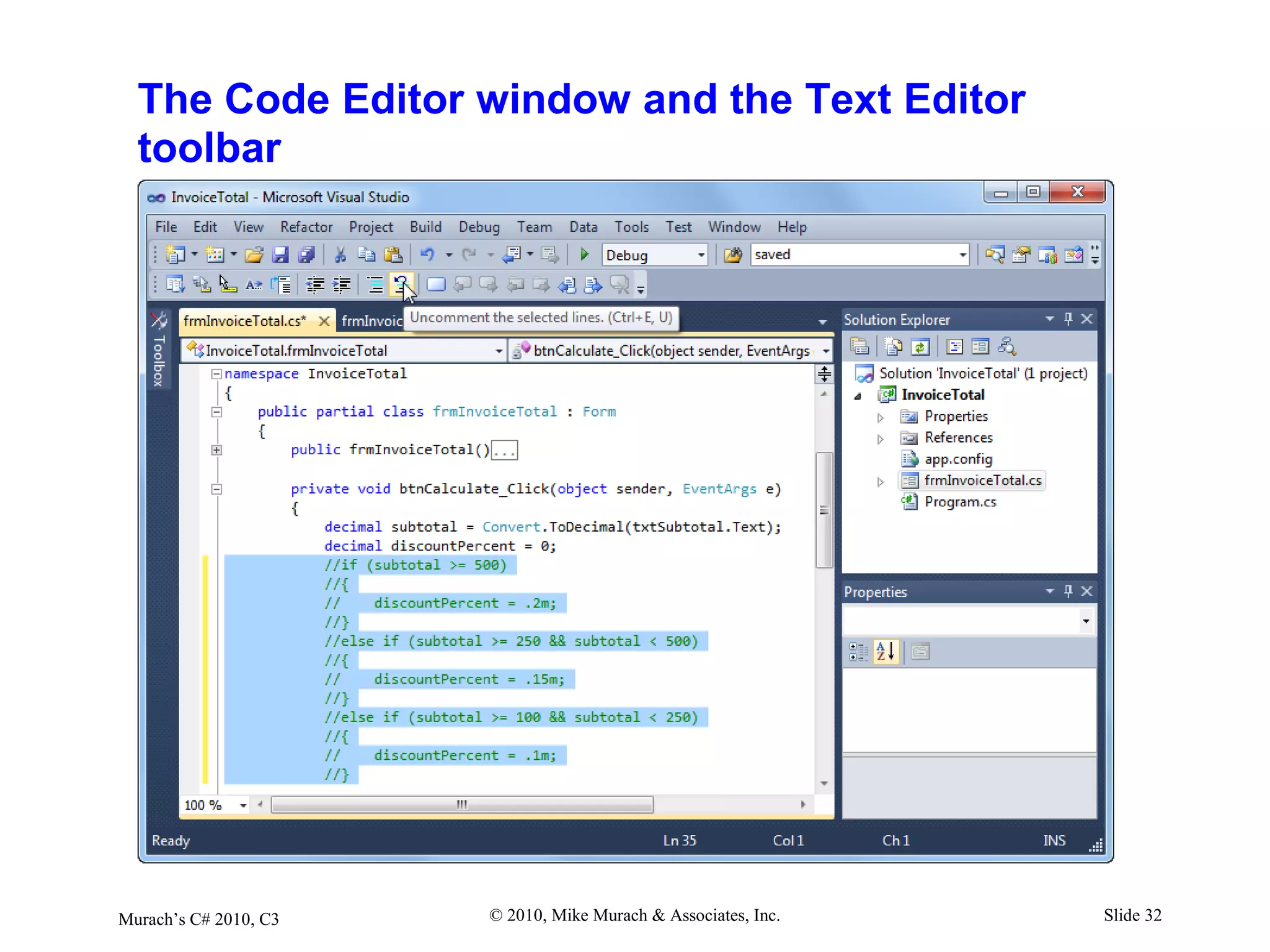Image resolution: width=1270 pixels, height=952 pixels.
Task: Open the Debug configuration dropdown
Action: click(701, 255)
